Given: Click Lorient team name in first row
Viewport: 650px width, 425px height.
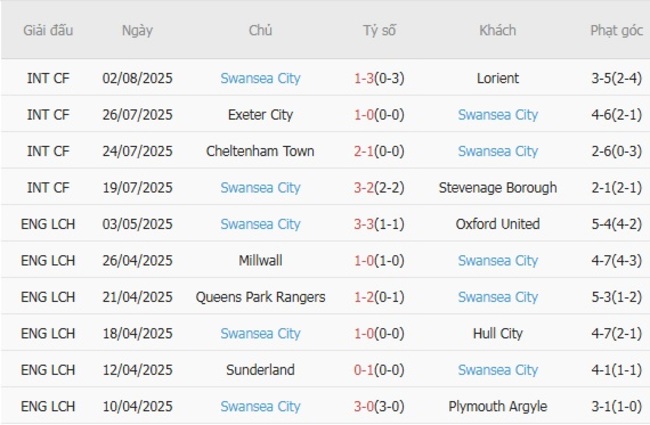Looking at the screenshot, I should click(x=497, y=78).
